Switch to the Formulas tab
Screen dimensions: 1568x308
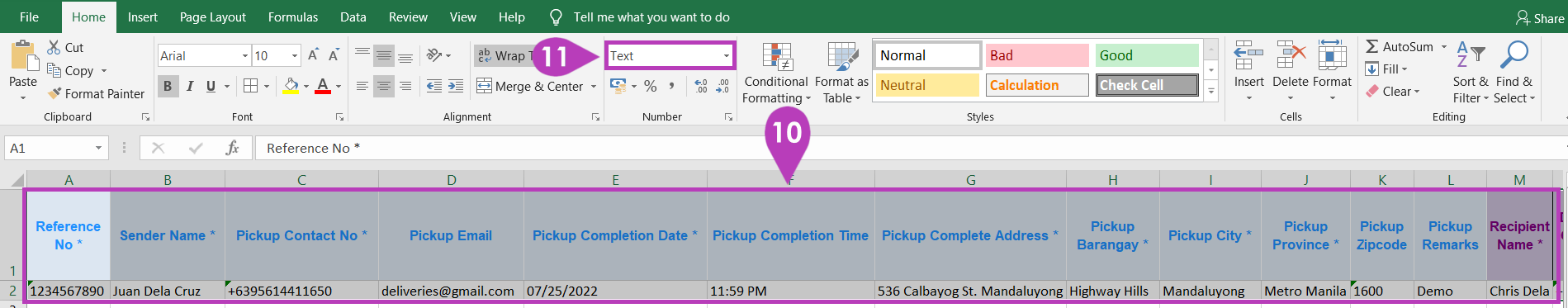tap(293, 17)
